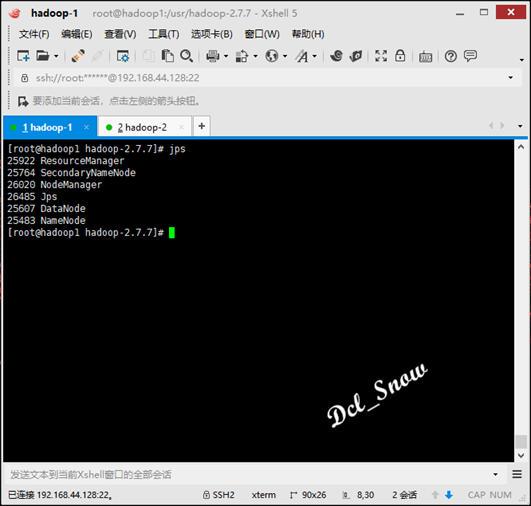This screenshot has width=531, height=506.
Task: Open the 查看(V) menu
Action: coord(120,34)
